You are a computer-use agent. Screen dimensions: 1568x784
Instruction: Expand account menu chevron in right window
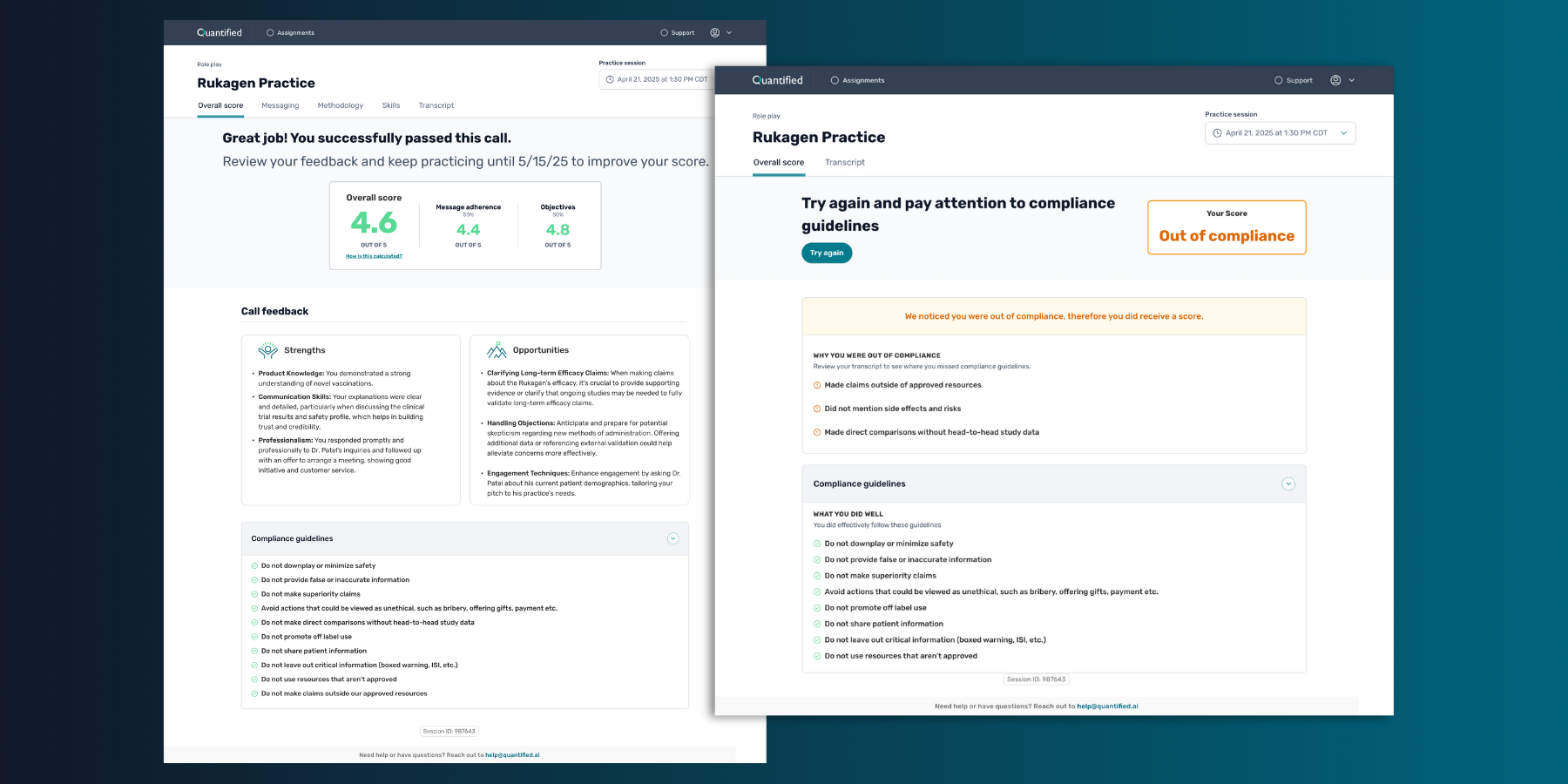coord(1352,80)
